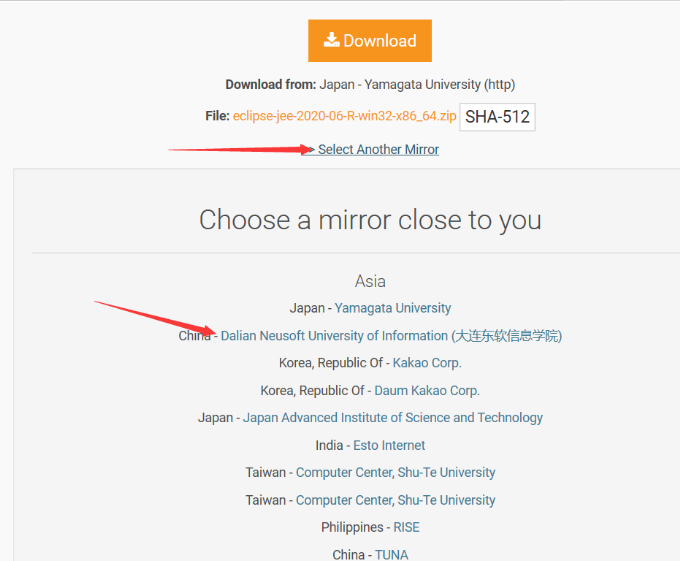Viewport: 680px width, 561px height.
Task: Click the Choose a mirror close to you heading
Action: click(x=370, y=220)
